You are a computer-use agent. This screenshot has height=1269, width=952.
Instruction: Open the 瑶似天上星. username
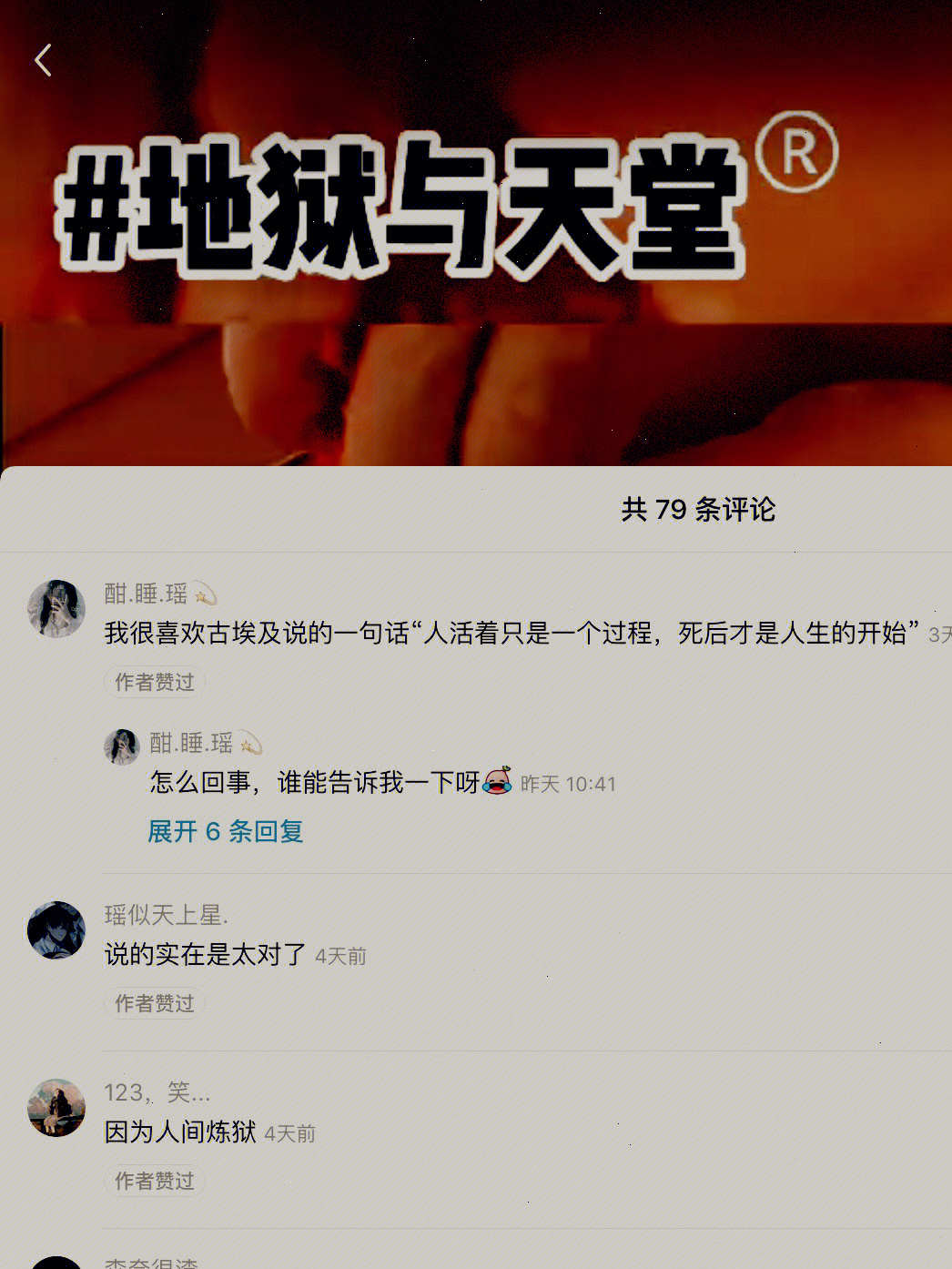pos(167,915)
